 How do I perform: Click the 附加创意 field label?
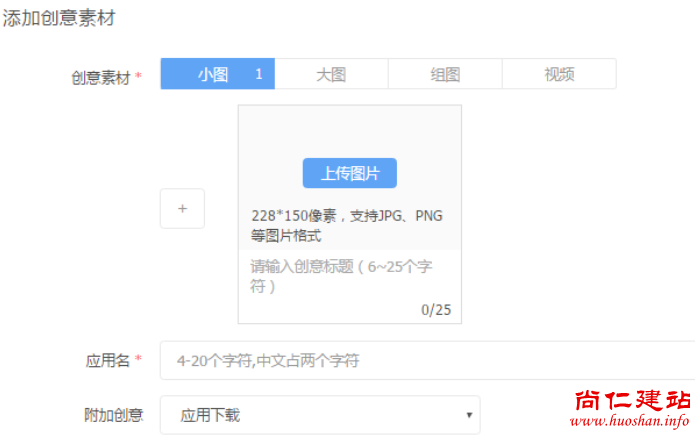114,414
